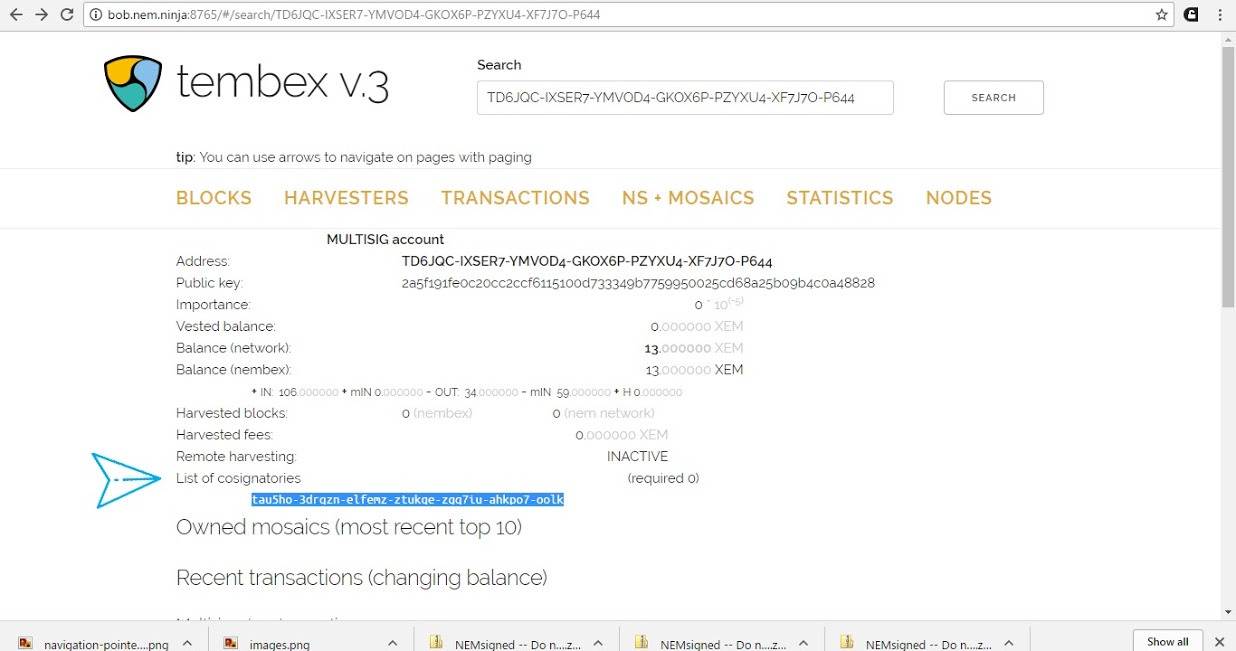The height and width of the screenshot is (651, 1236).
Task: Click the scrollbar up arrow
Action: click(x=1228, y=38)
